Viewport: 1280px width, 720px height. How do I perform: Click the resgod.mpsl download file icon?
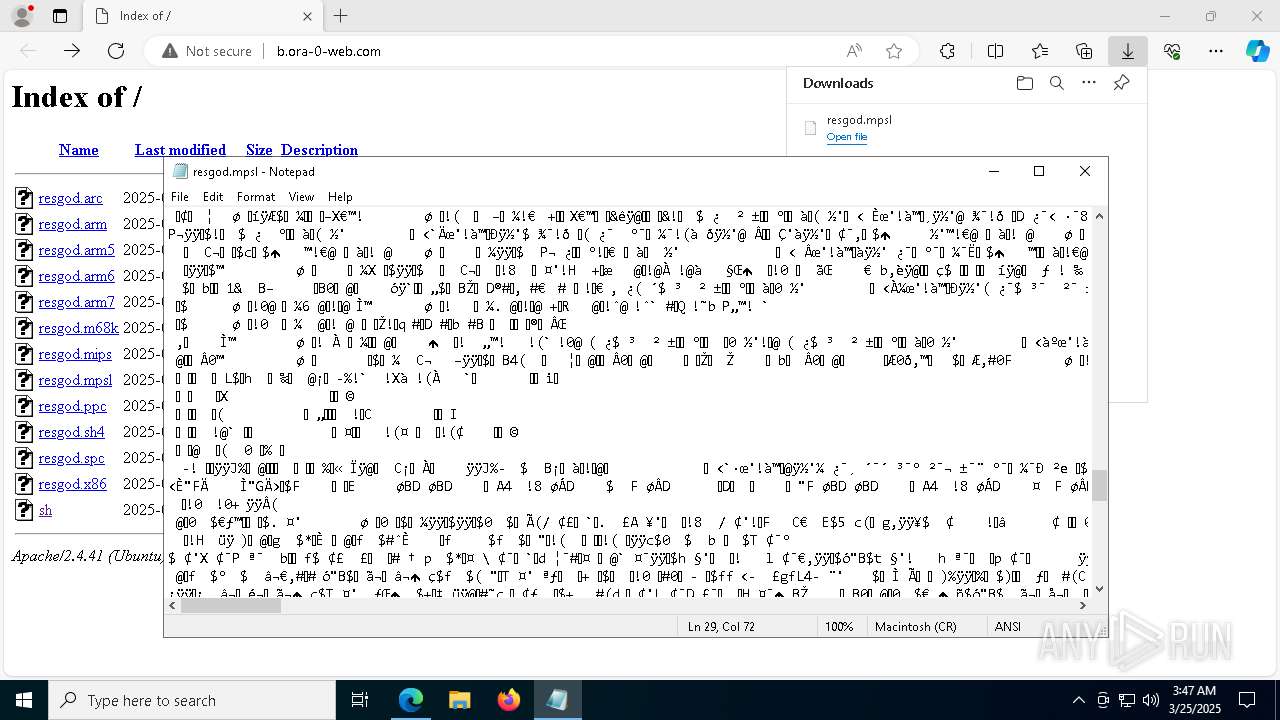coord(810,128)
